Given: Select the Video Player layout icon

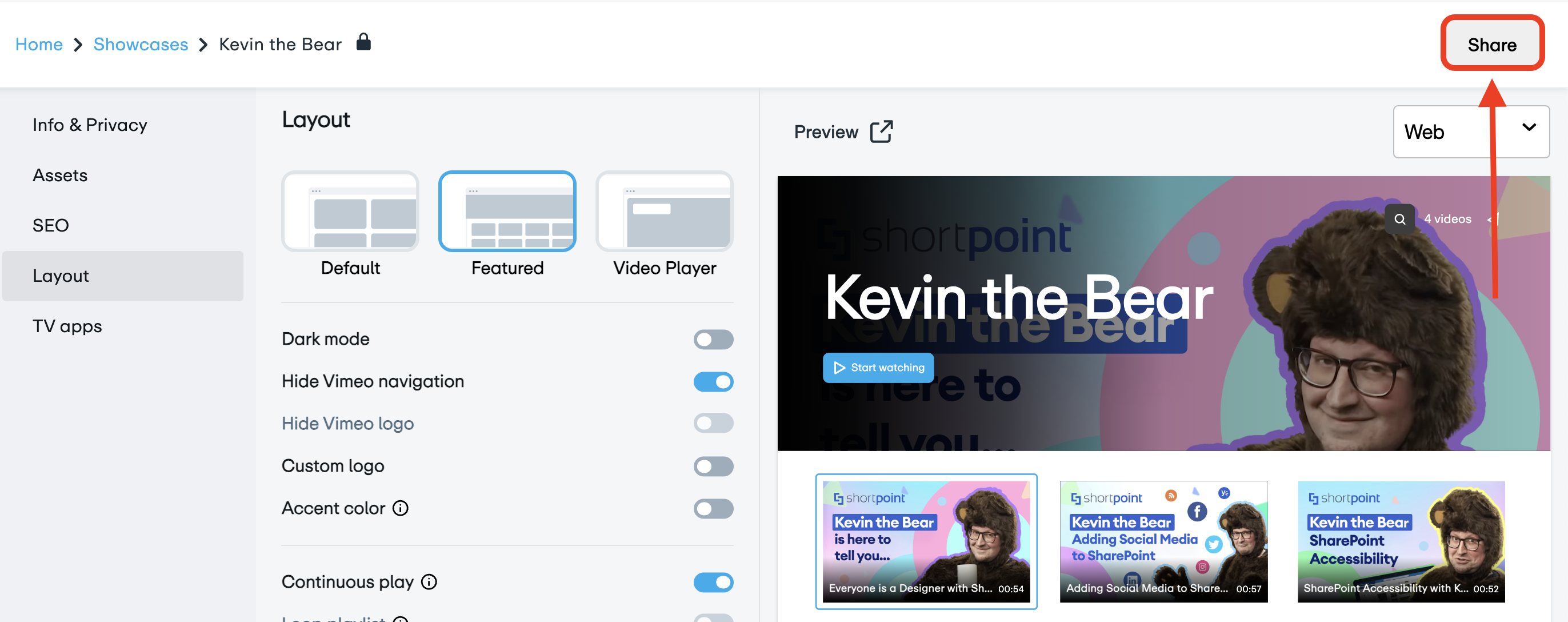Looking at the screenshot, I should coord(664,212).
